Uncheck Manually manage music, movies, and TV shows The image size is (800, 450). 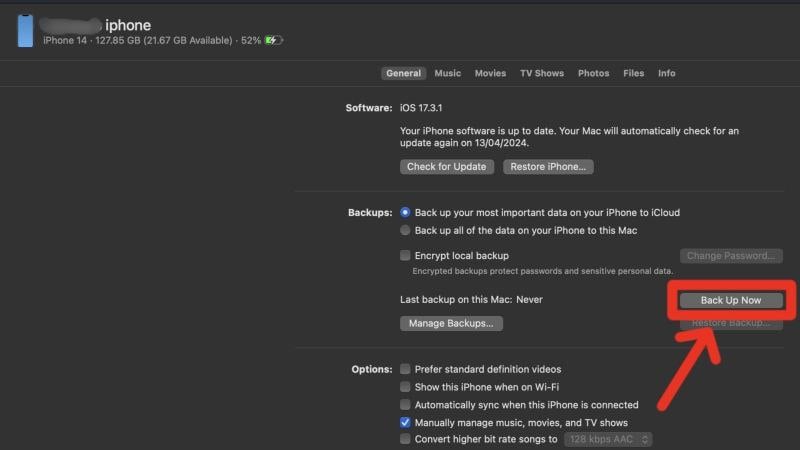click(x=405, y=422)
